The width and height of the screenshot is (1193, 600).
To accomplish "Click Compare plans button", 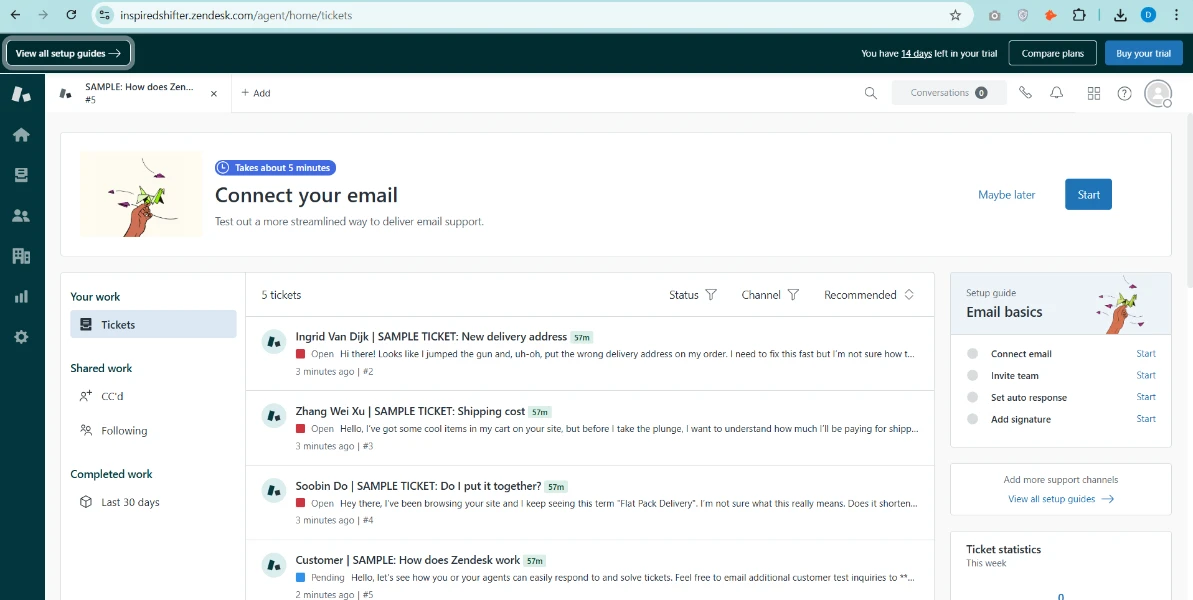I will click(x=1052, y=53).
